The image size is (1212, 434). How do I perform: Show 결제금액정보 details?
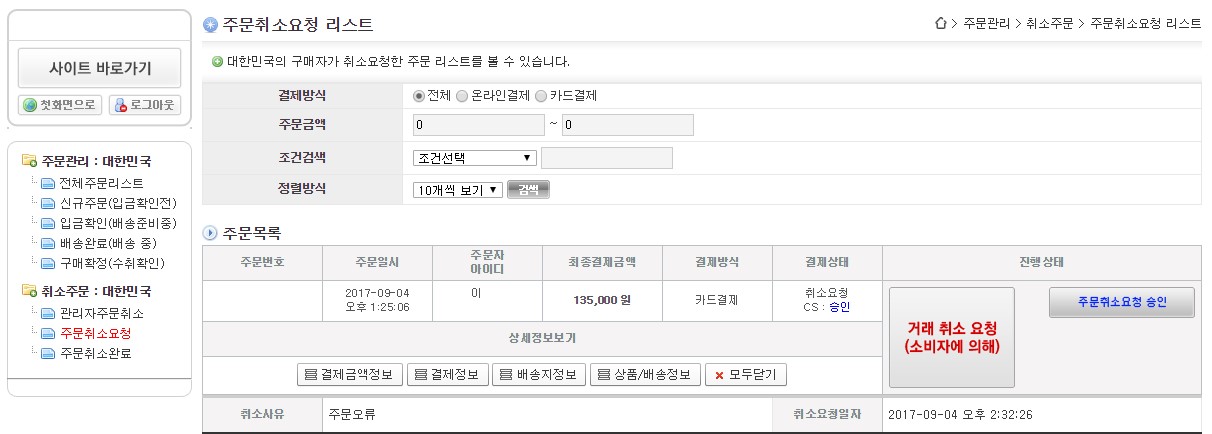pos(351,375)
